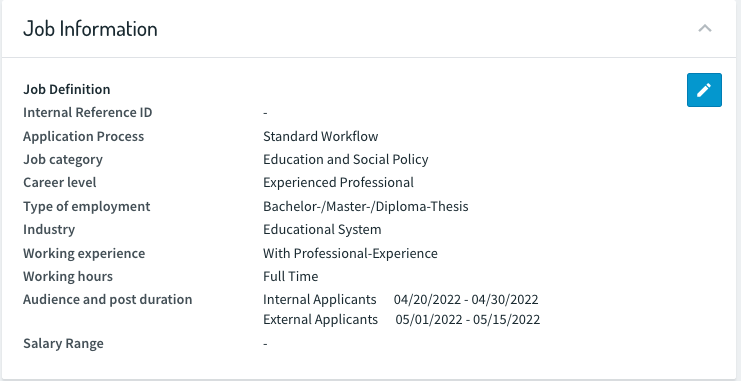
Task: Collapse the Job Information panel chevron
Action: coord(705,28)
